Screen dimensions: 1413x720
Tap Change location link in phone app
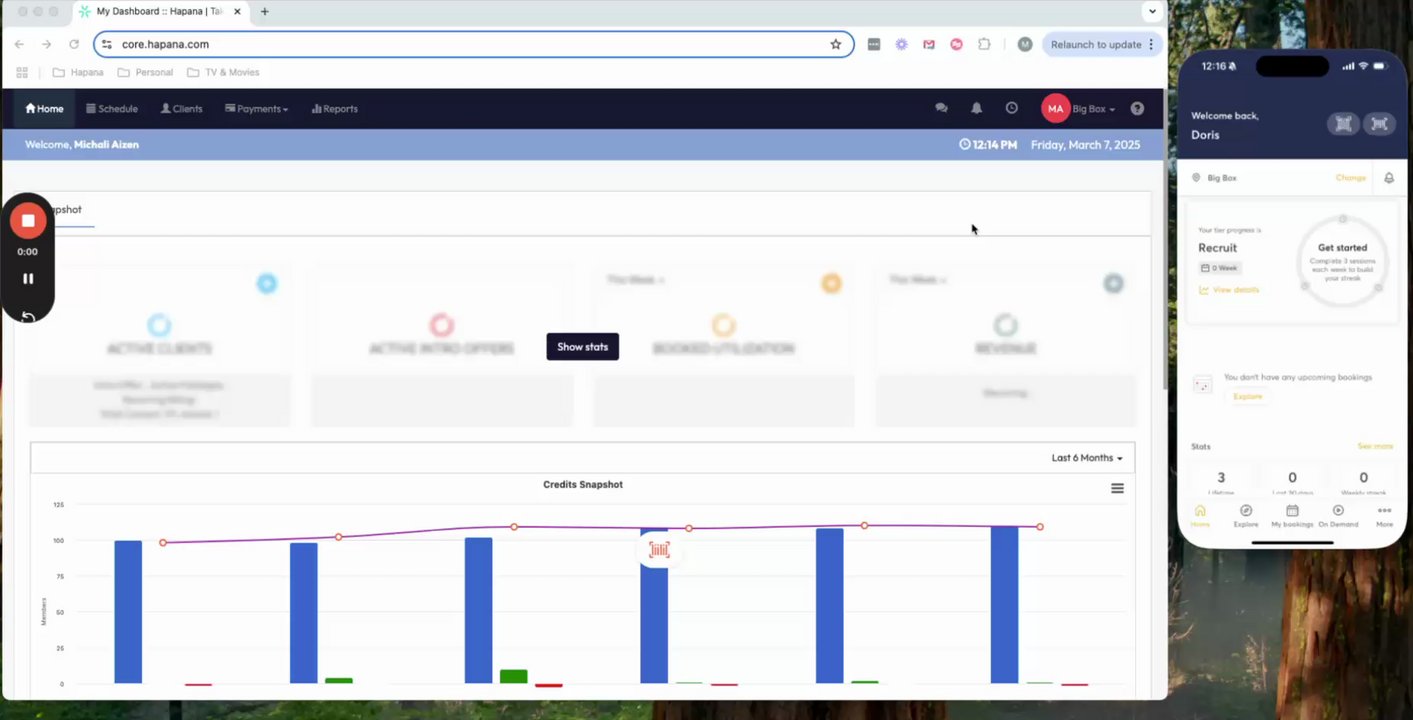pos(1350,178)
